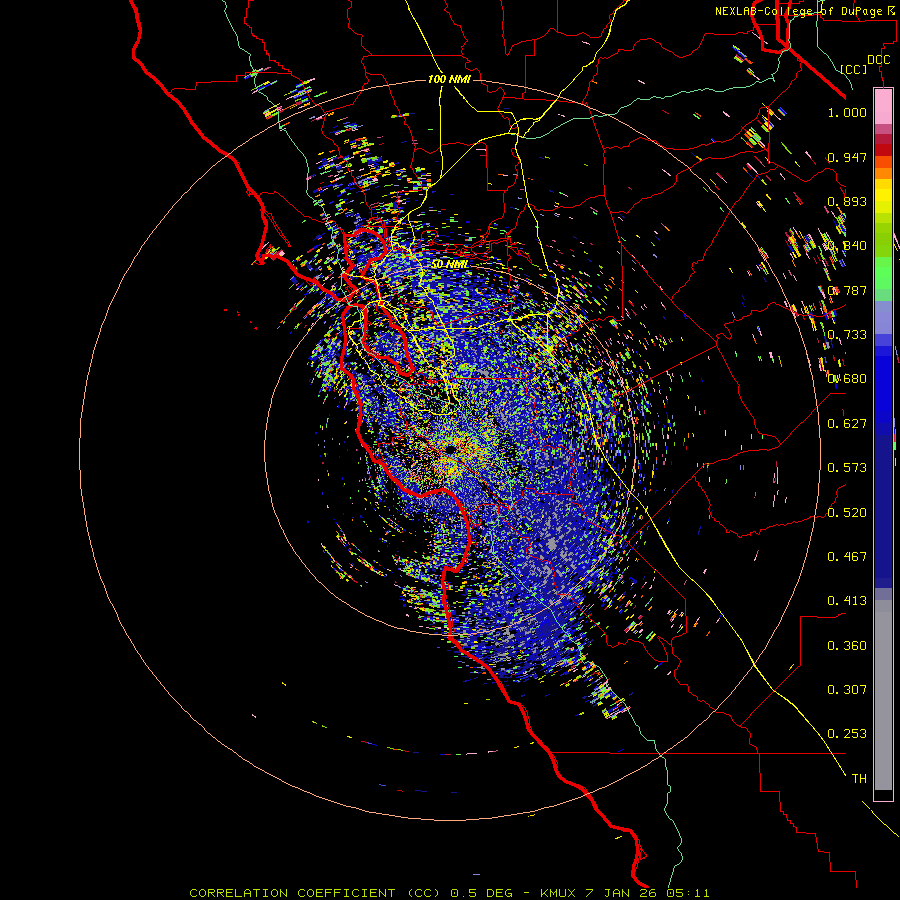Pick the red segment of the color bar

883,149
